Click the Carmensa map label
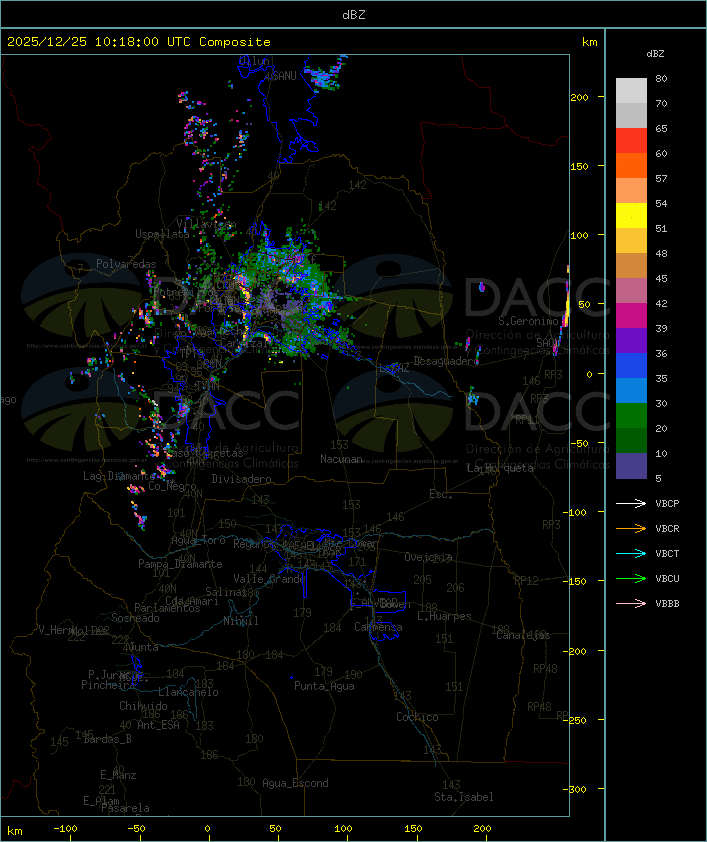Screen dimensions: 707x842 click(378, 627)
